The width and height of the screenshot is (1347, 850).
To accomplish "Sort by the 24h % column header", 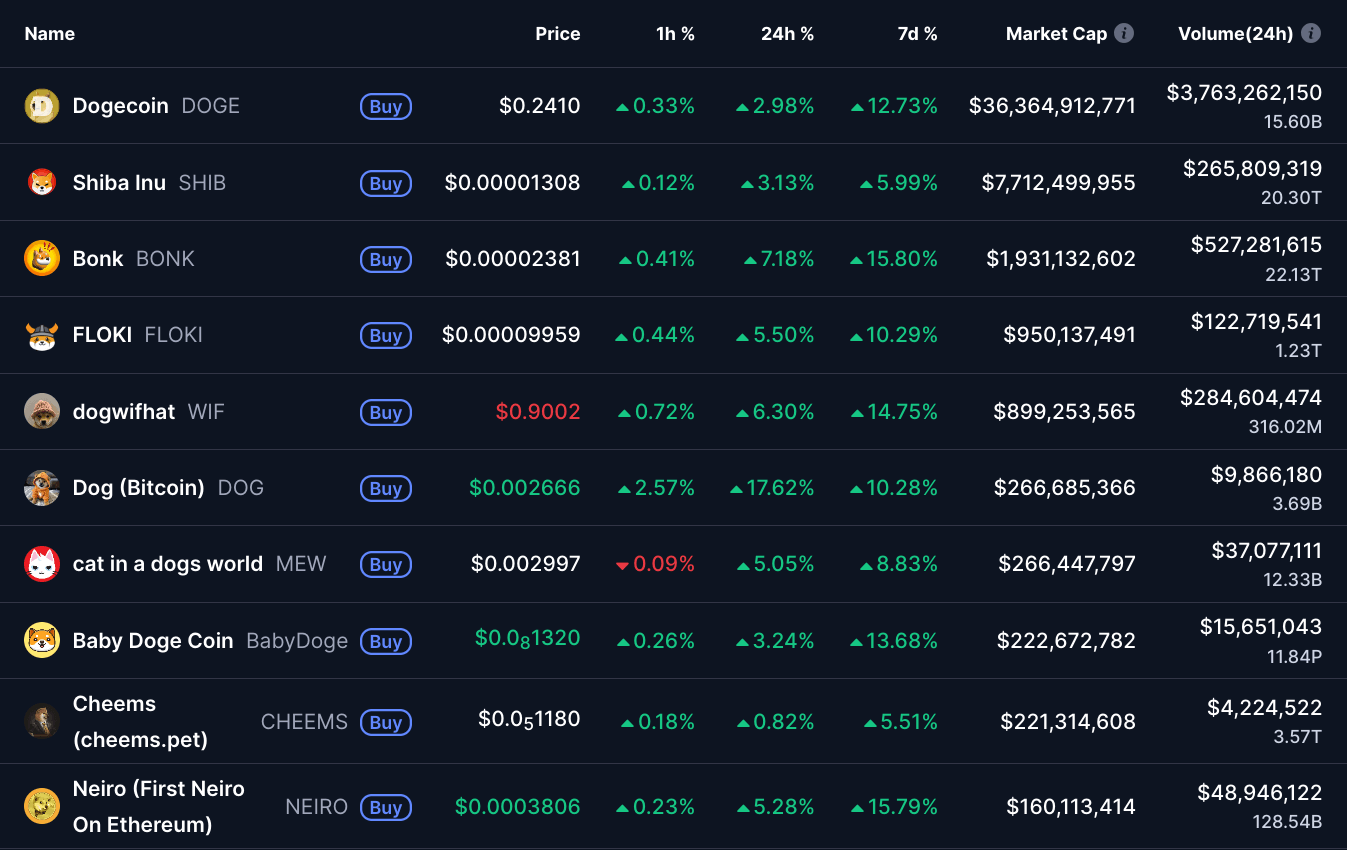I will [787, 34].
